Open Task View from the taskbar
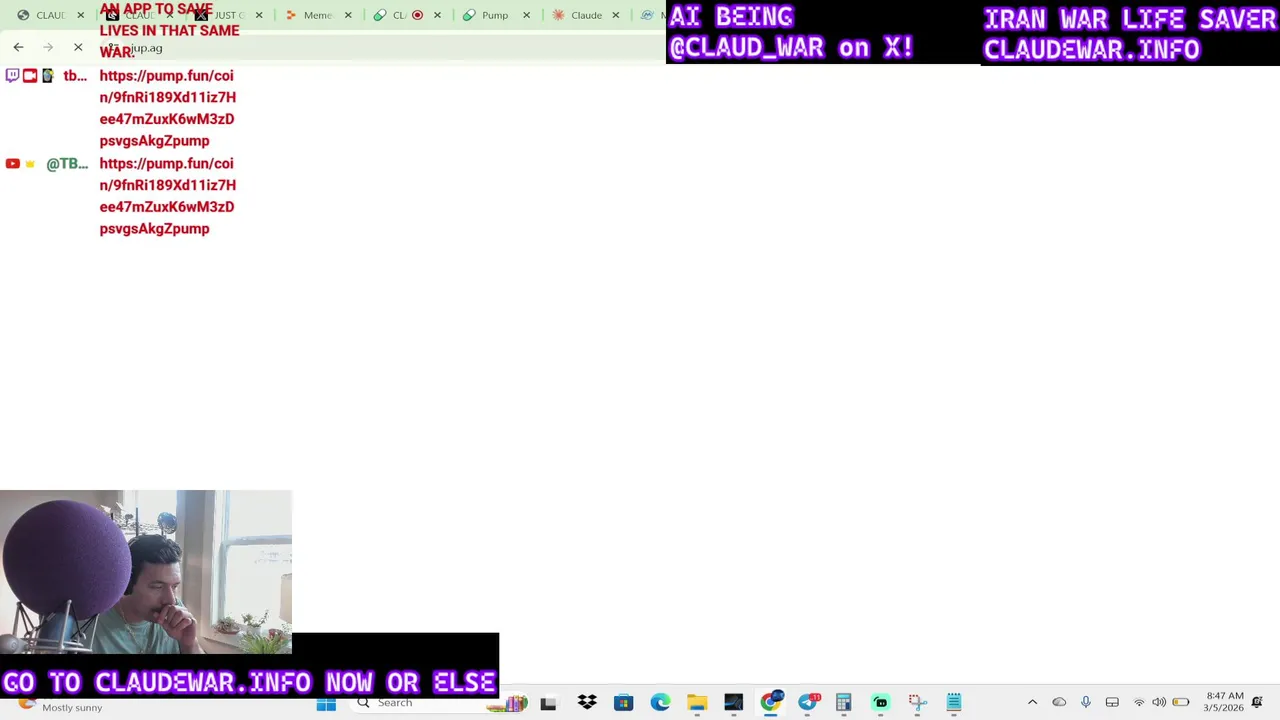 pos(548,704)
